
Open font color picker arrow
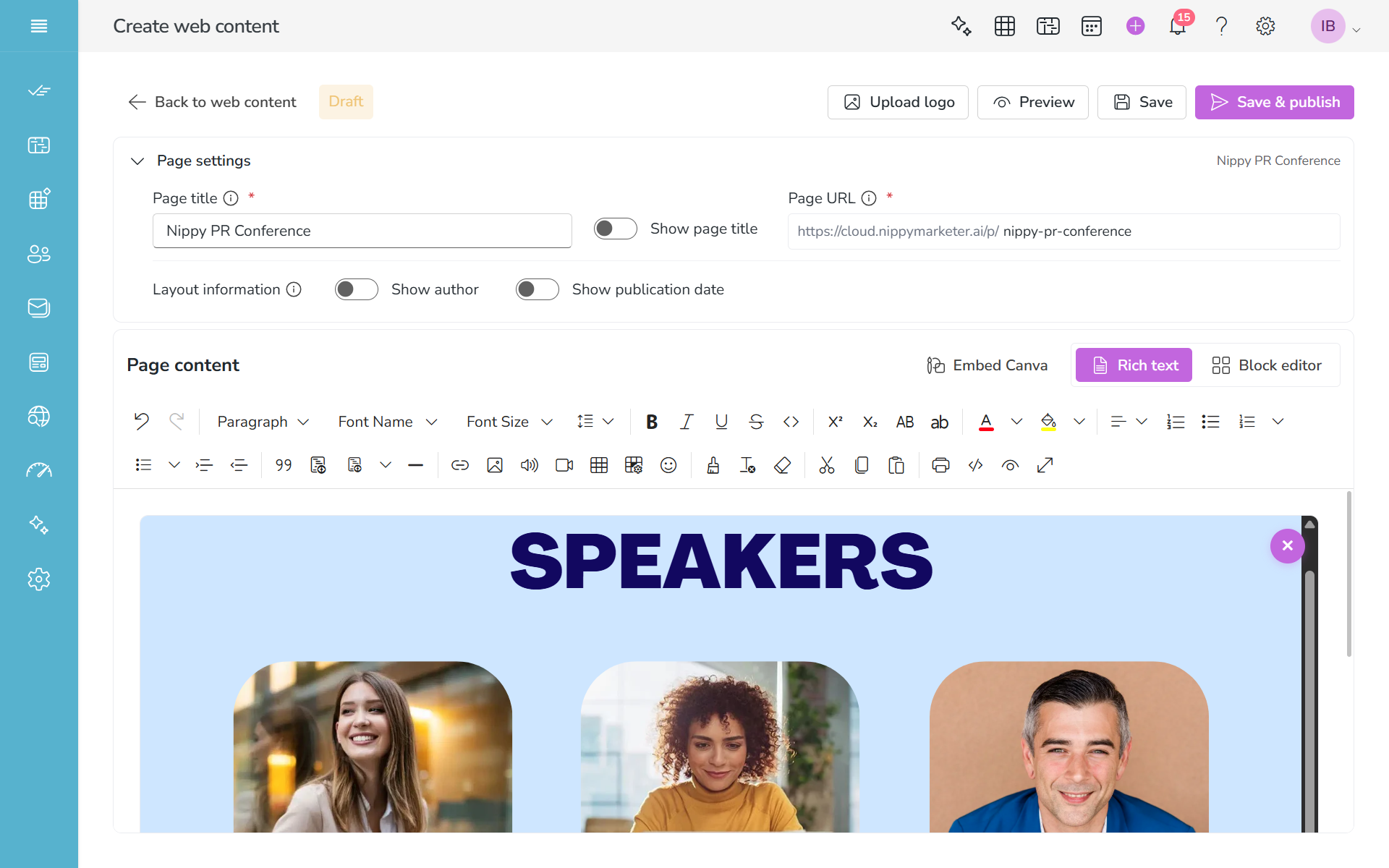tap(1016, 422)
